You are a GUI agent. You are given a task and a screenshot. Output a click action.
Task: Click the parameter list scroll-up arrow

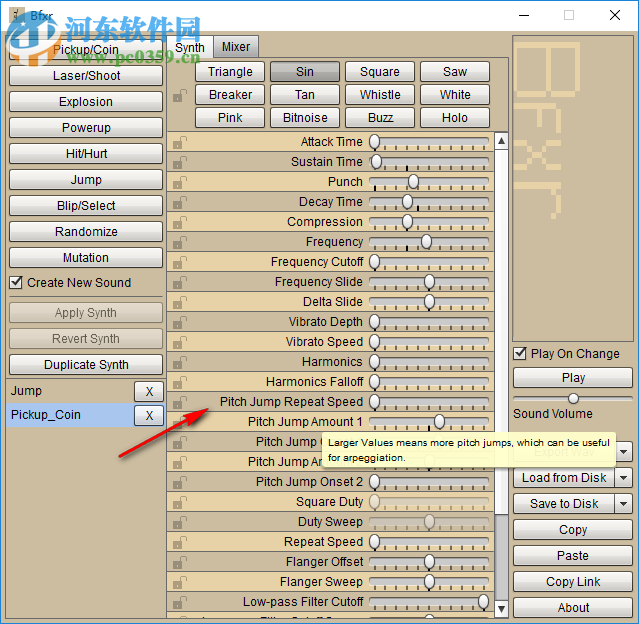[x=501, y=141]
